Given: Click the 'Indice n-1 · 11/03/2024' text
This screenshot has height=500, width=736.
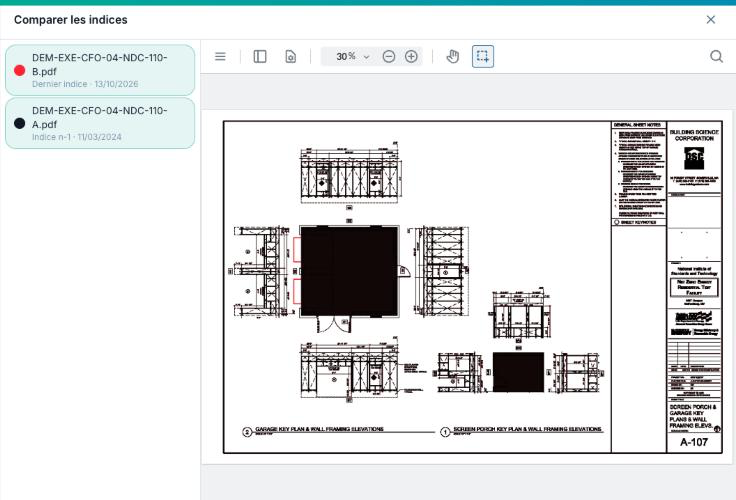Looking at the screenshot, I should pos(77,137).
